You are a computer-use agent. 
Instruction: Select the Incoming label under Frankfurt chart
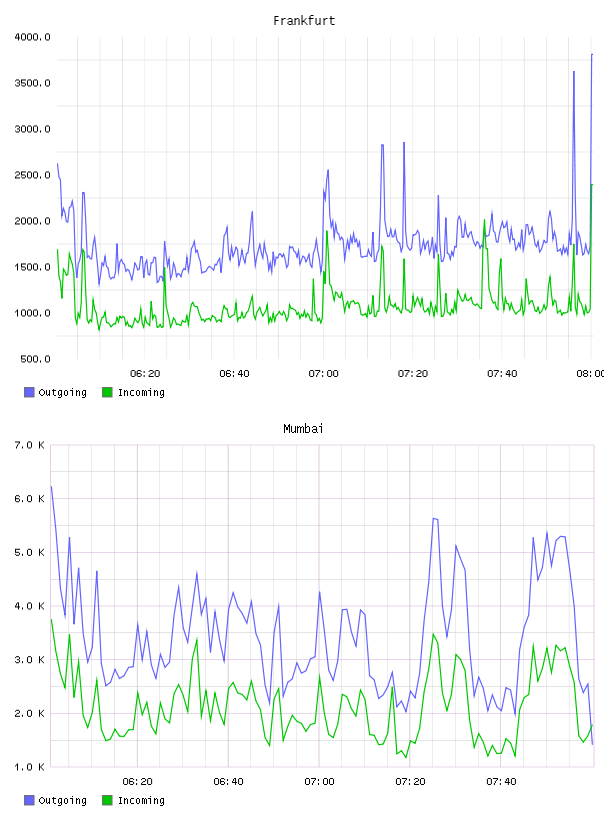(x=141, y=392)
